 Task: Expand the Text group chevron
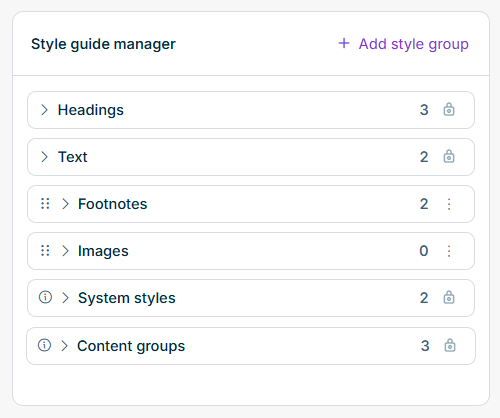tap(44, 157)
